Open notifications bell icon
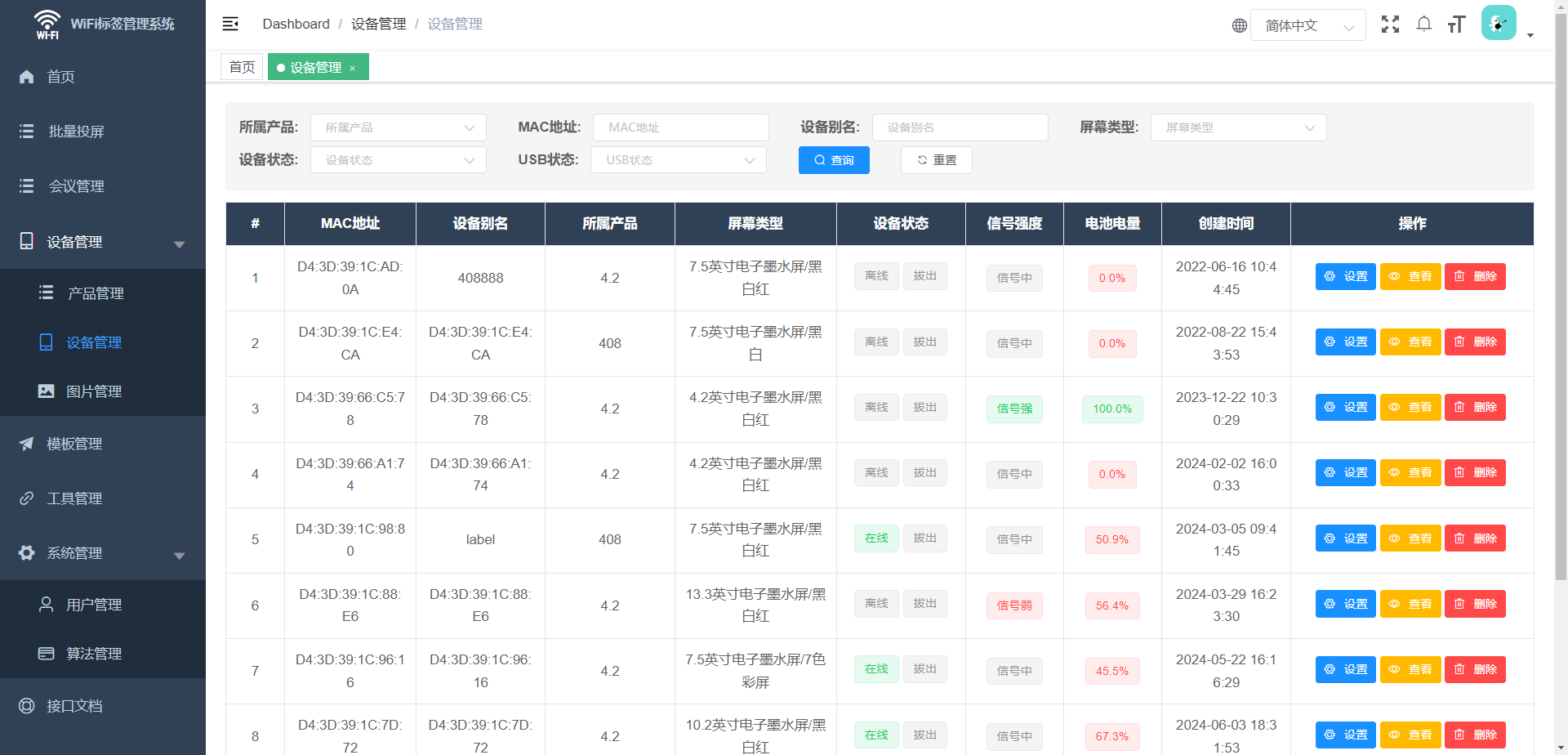Image resolution: width=1568 pixels, height=755 pixels. [1424, 25]
